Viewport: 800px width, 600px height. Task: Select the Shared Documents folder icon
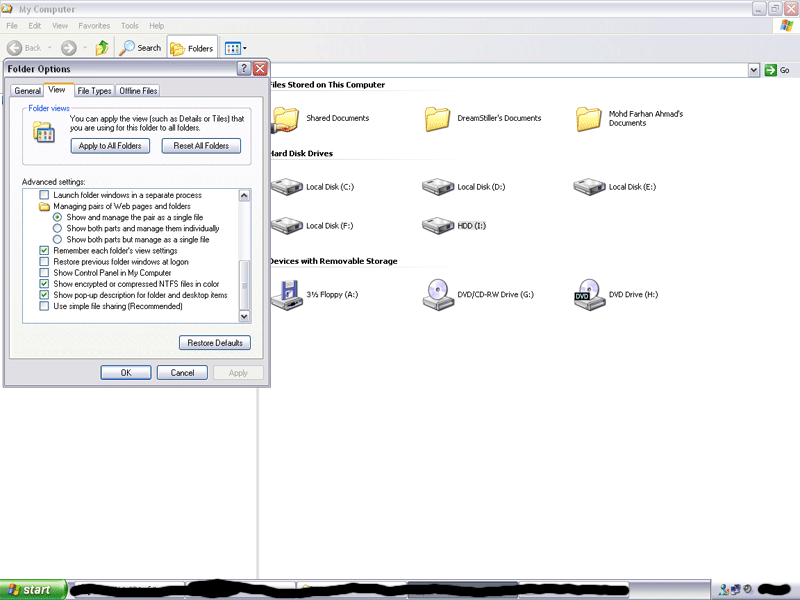coord(285,119)
